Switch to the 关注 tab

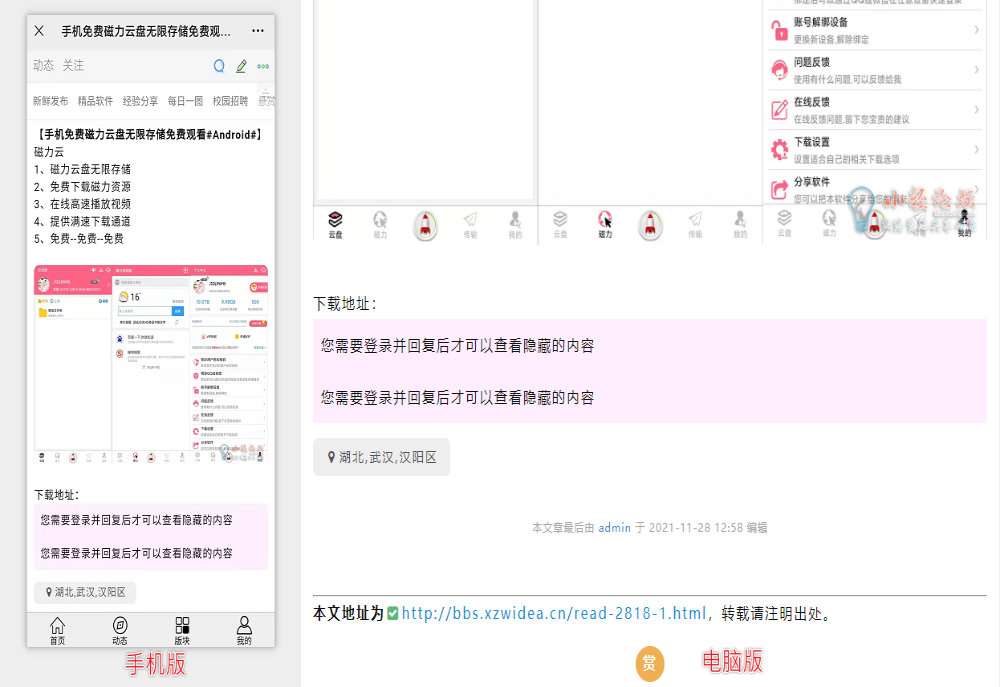click(x=72, y=65)
